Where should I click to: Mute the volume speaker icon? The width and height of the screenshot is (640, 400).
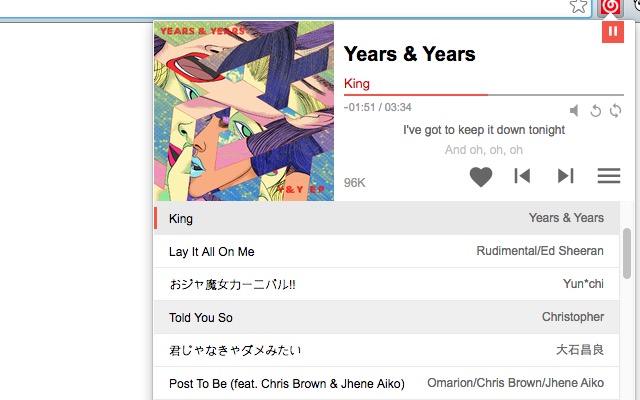coord(575,110)
